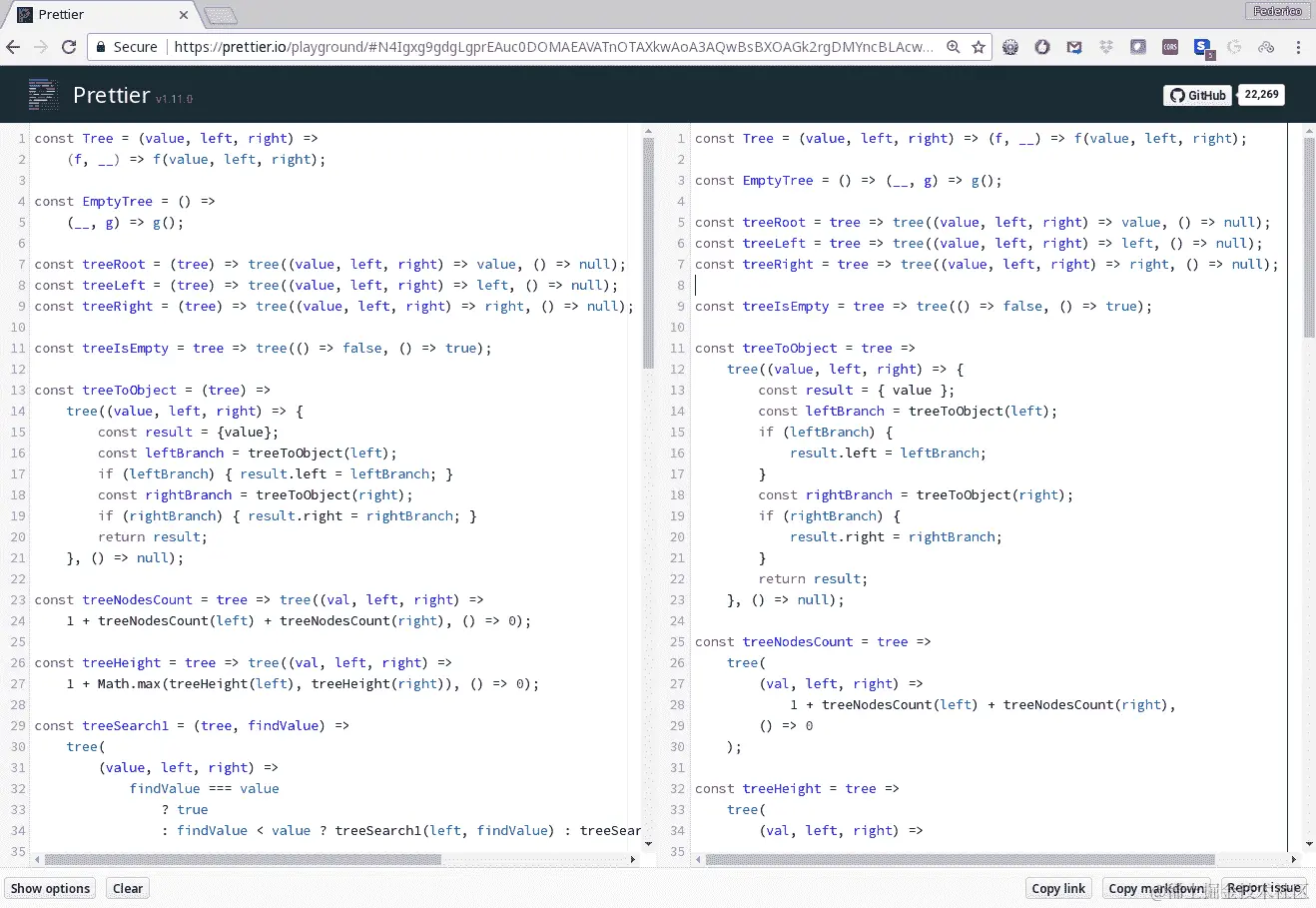Go back with the browser back arrow
Image resolution: width=1316 pixels, height=908 pixels.
click(x=13, y=47)
